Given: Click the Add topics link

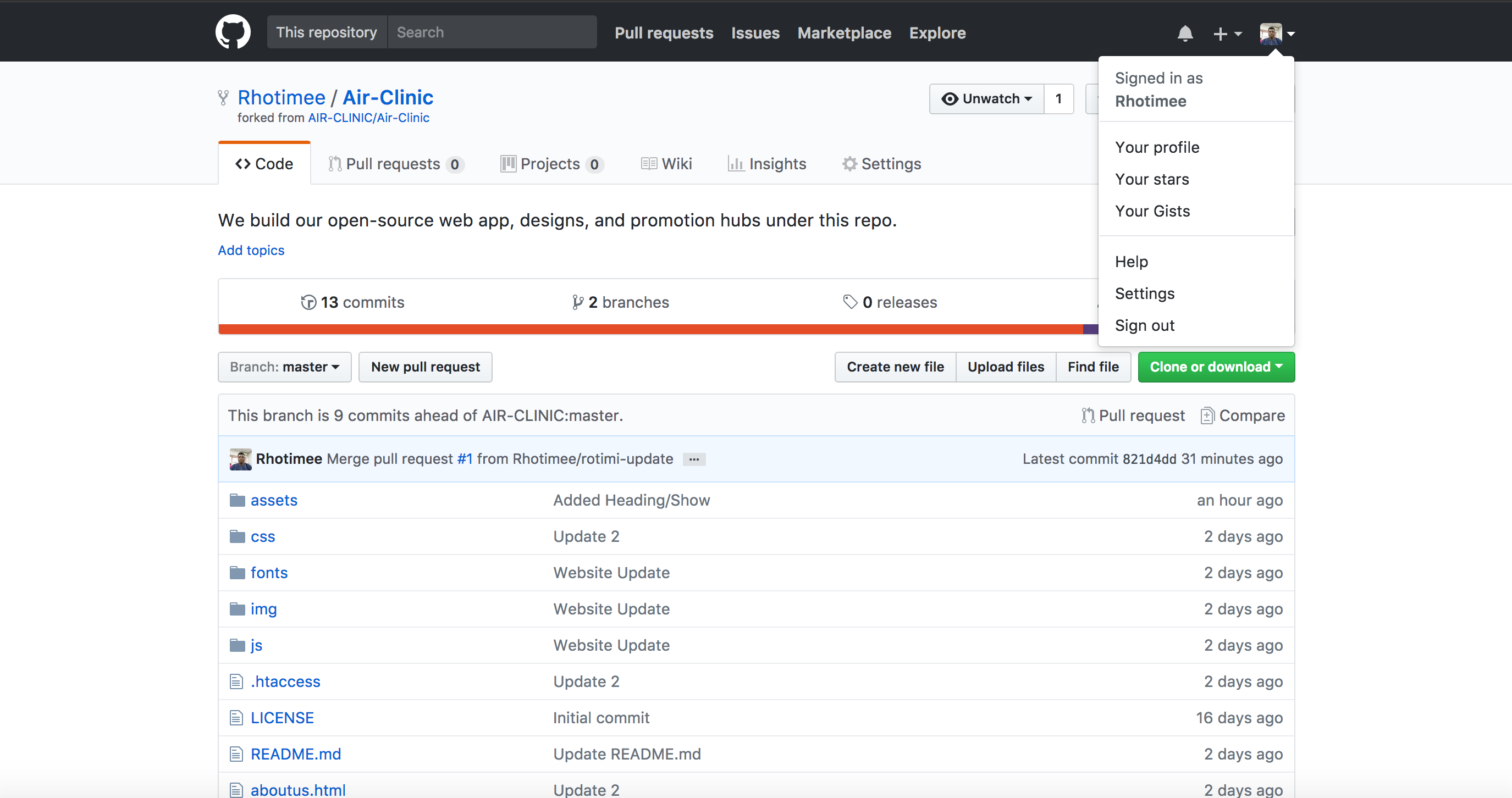Looking at the screenshot, I should tap(251, 250).
